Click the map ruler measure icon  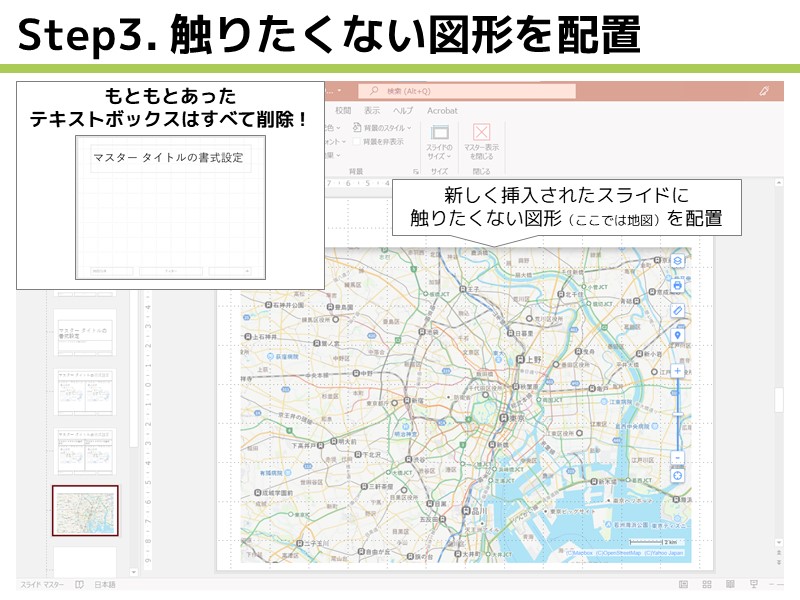tap(677, 310)
